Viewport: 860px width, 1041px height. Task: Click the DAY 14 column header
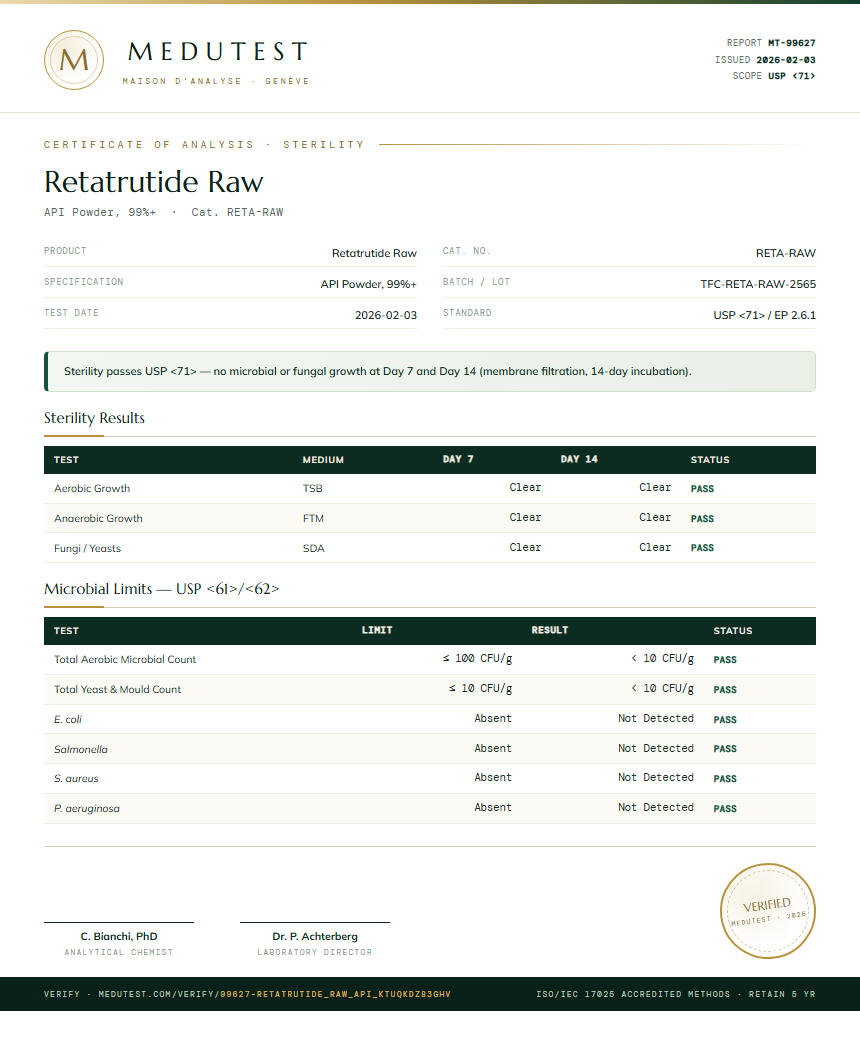click(579, 459)
